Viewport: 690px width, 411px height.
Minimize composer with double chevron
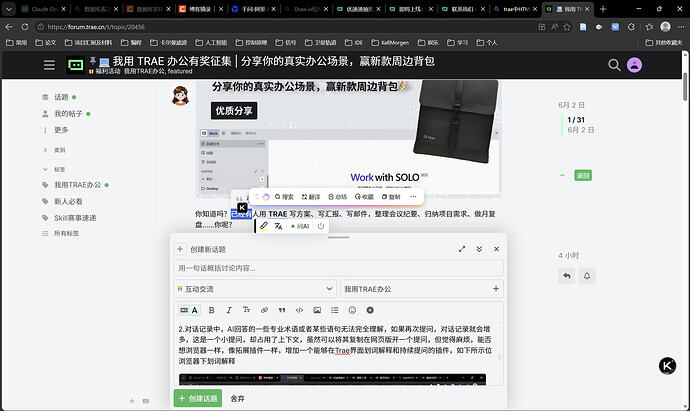pyautogui.click(x=479, y=249)
